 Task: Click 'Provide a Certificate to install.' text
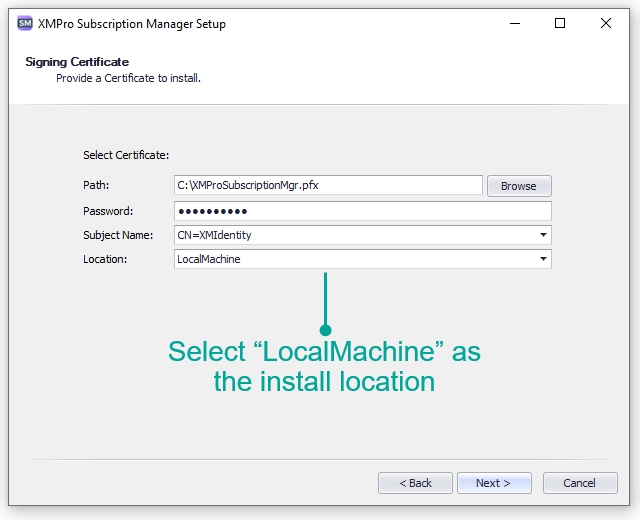pos(128,78)
